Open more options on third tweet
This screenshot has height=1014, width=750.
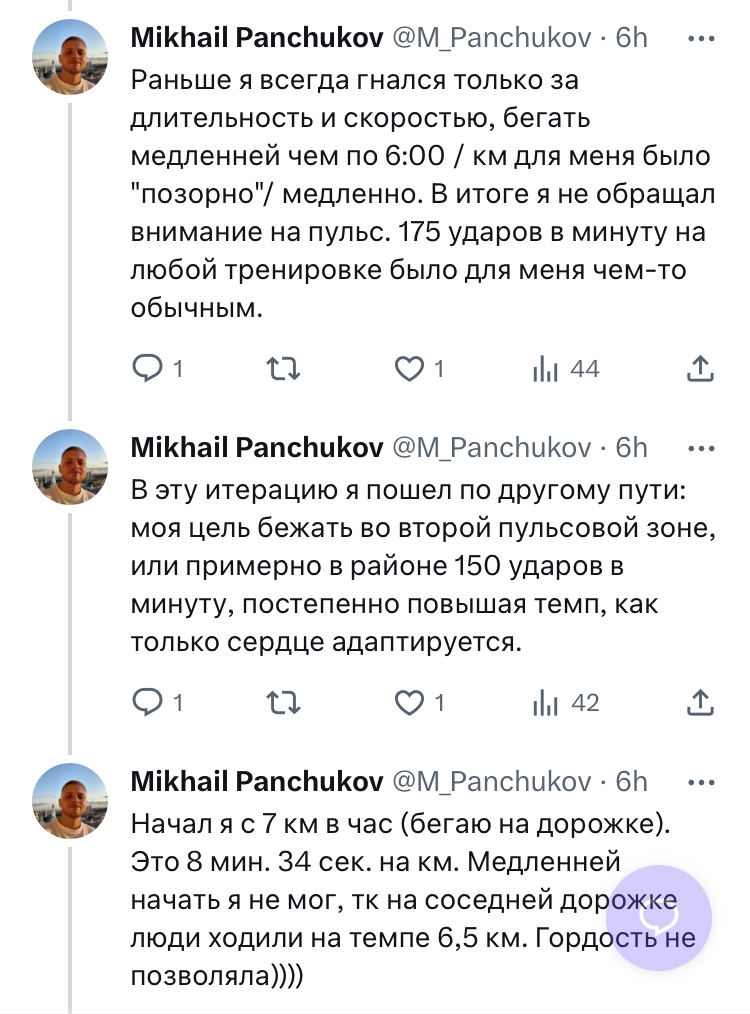pos(703,781)
